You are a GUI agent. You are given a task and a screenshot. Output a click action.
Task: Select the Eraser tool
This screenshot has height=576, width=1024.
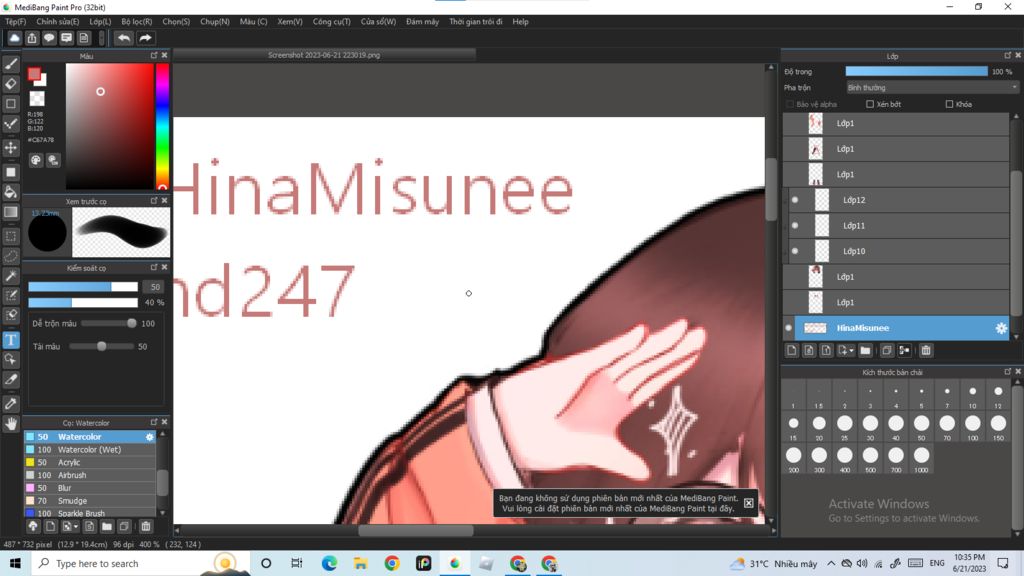11,84
